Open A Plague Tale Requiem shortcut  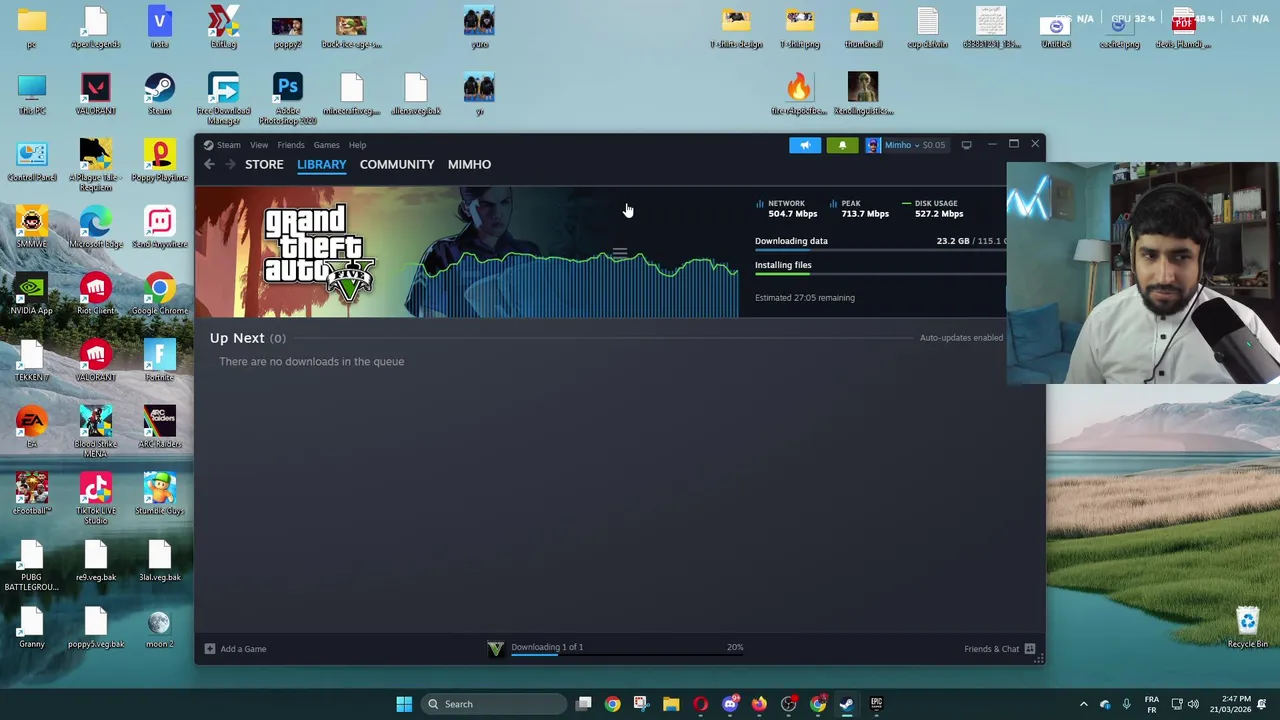[95, 165]
